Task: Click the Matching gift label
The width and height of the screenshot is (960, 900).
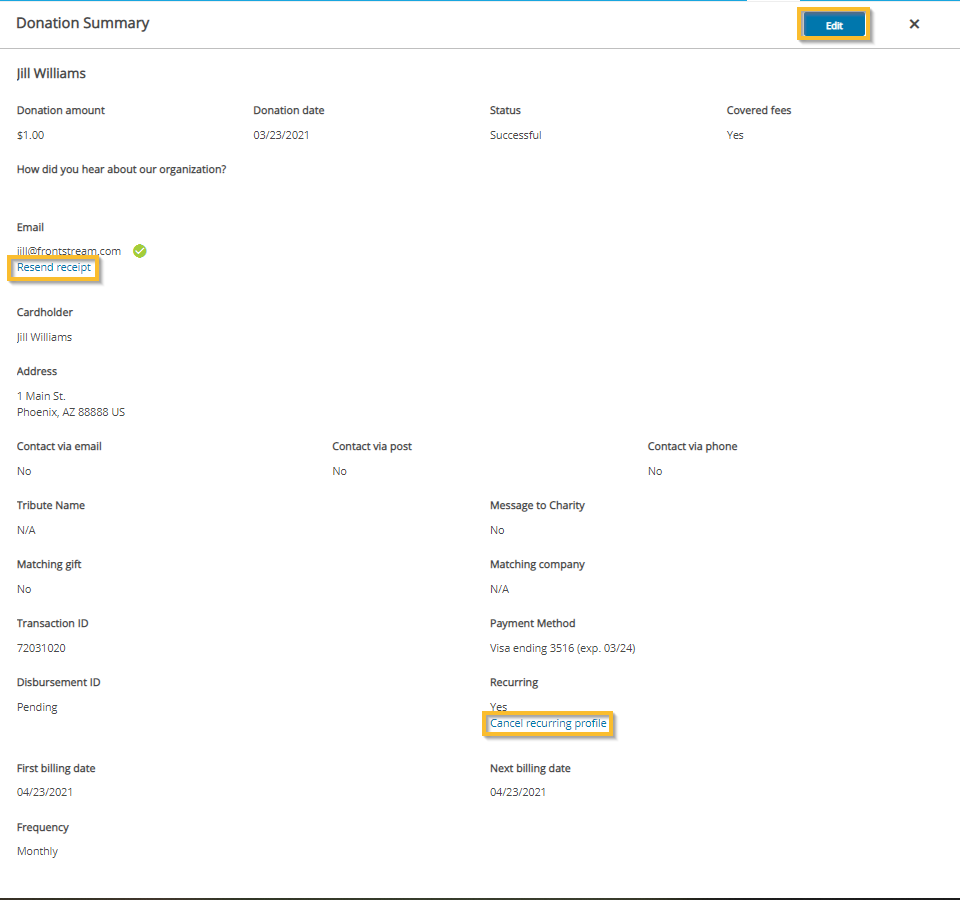Action: point(48,564)
